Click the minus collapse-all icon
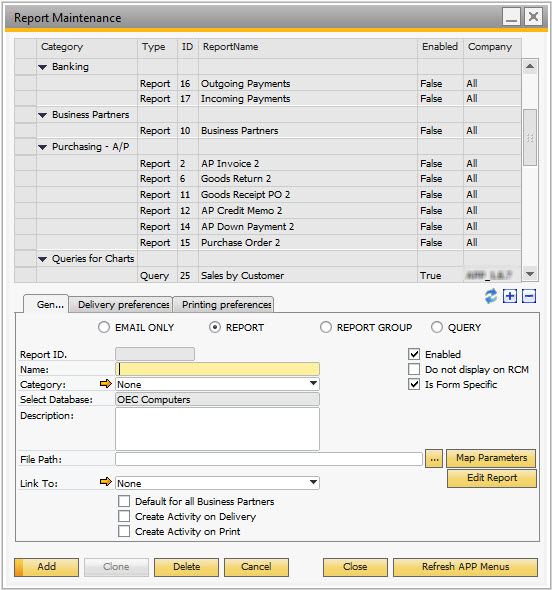The height and width of the screenshot is (590, 552). (x=529, y=297)
